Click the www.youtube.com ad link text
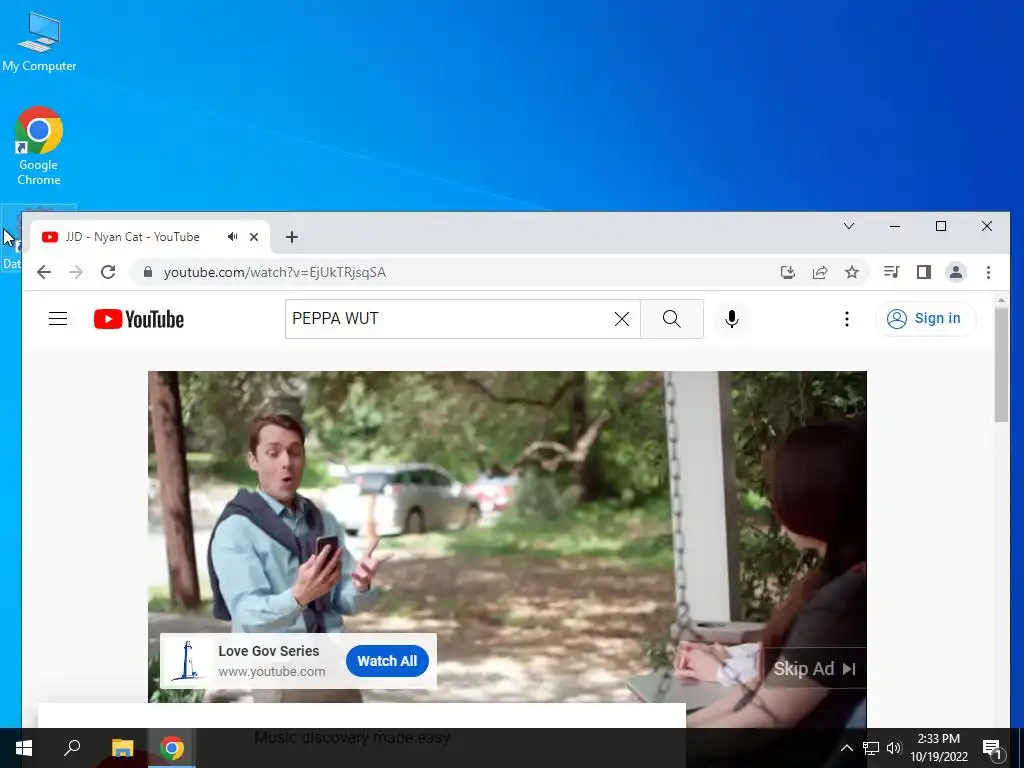This screenshot has height=768, width=1024. tap(272, 672)
